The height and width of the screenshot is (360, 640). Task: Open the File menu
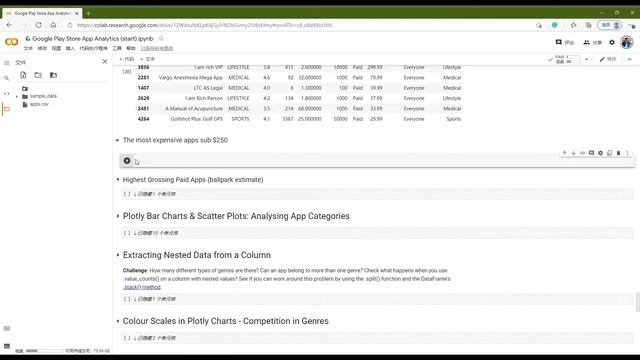28,48
